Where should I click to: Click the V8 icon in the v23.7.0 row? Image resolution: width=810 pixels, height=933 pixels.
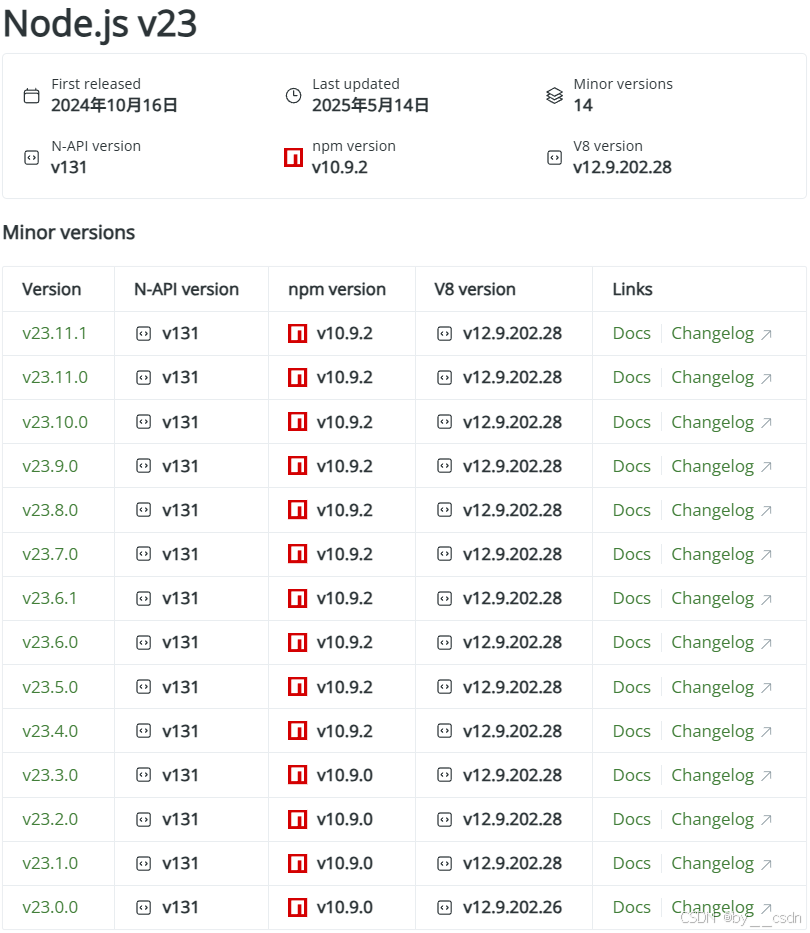(445, 554)
